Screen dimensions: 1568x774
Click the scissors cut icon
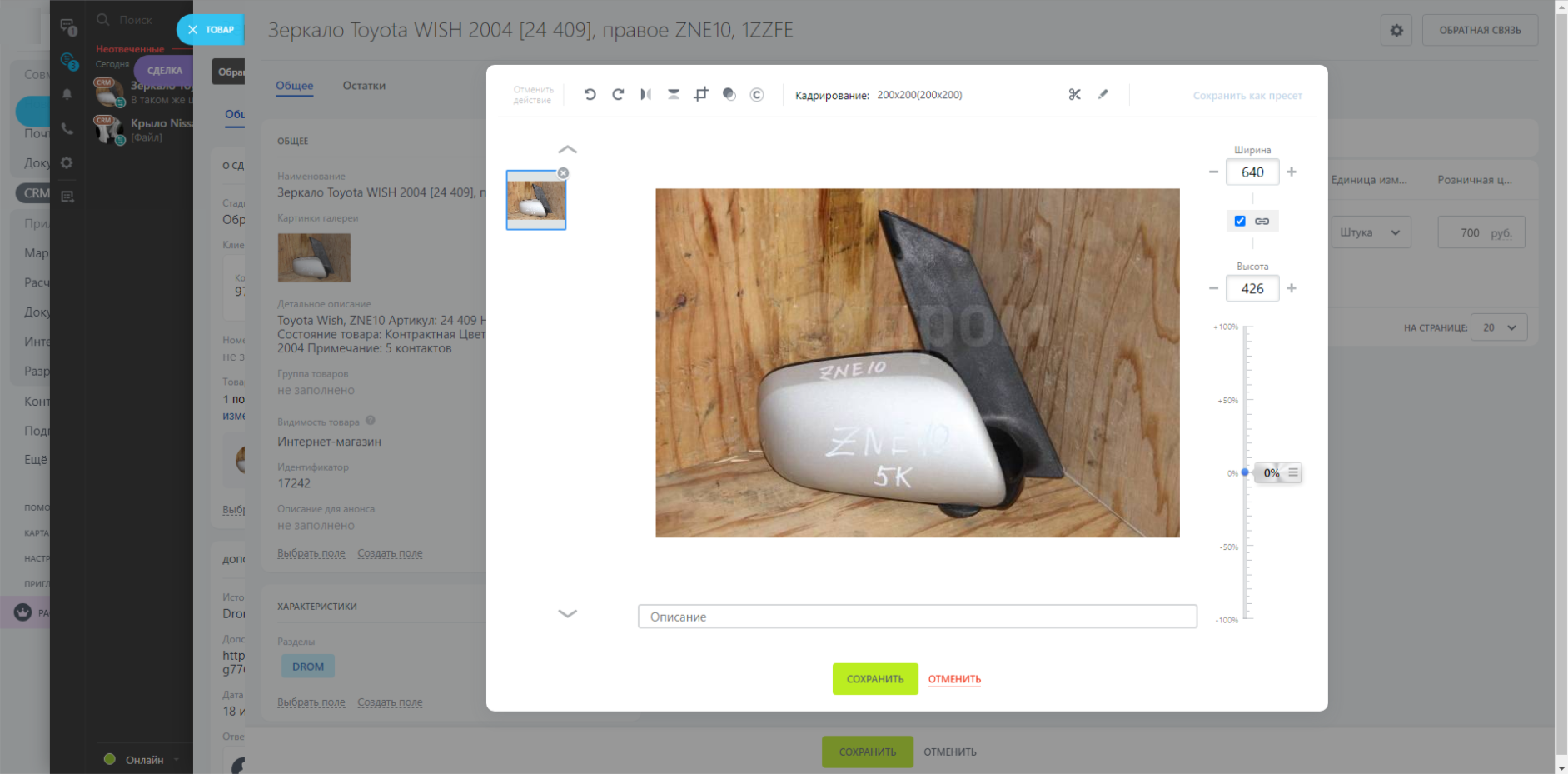[x=1075, y=95]
